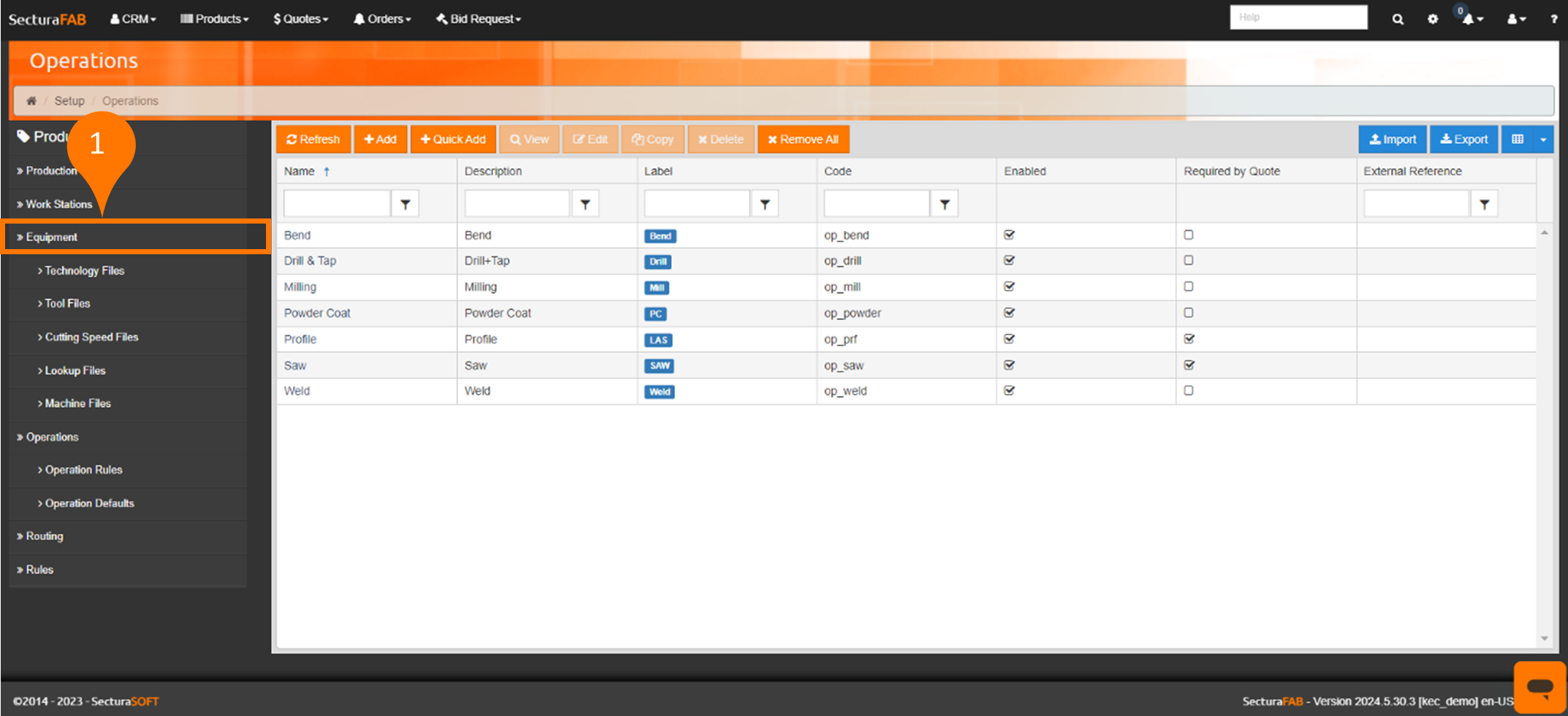The height and width of the screenshot is (716, 1568).
Task: Click the Export button
Action: tap(1464, 140)
